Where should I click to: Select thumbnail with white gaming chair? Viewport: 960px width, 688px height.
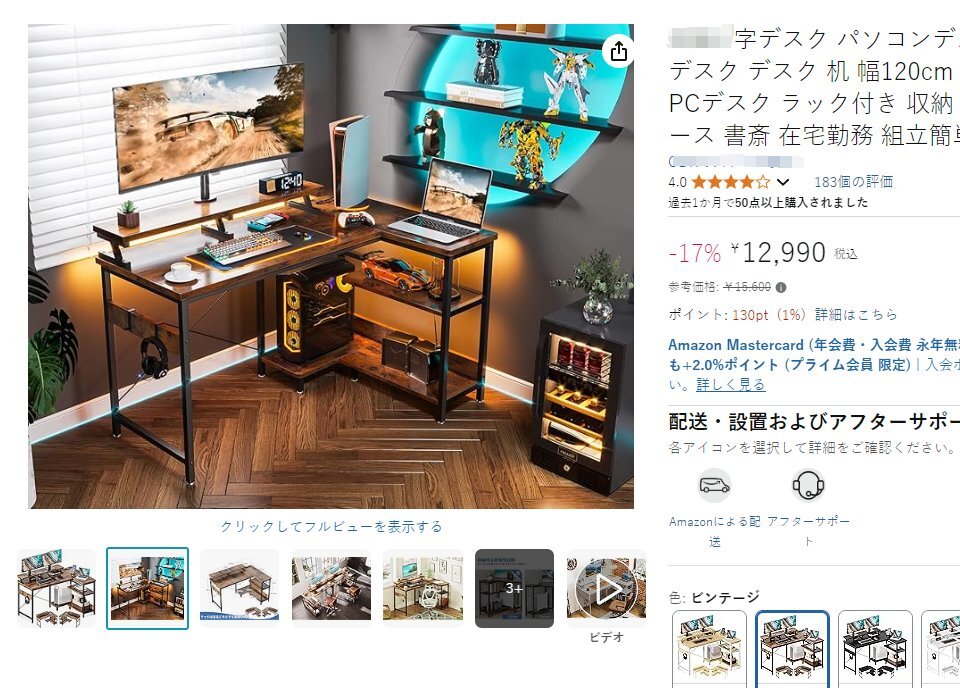coord(423,588)
